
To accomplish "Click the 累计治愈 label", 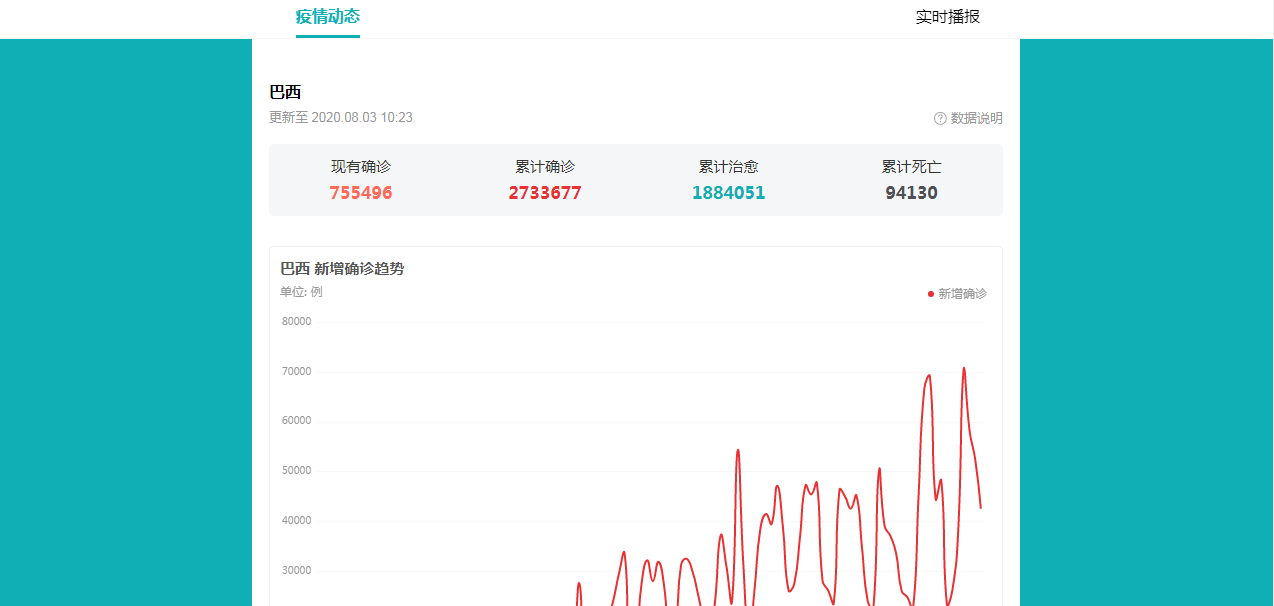I will pyautogui.click(x=728, y=167).
